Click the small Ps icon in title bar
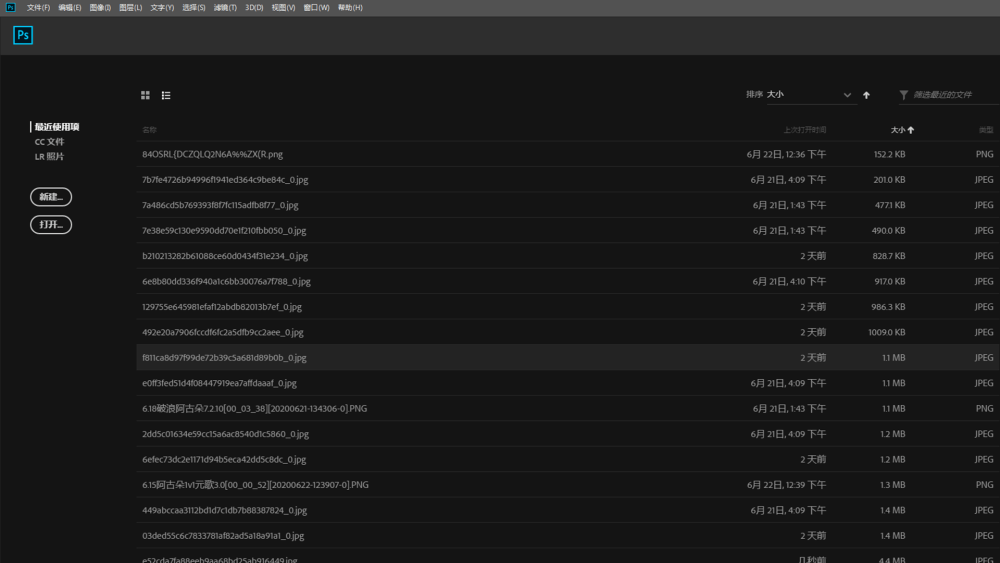Screen dimensions: 1000x563 point(11,7)
